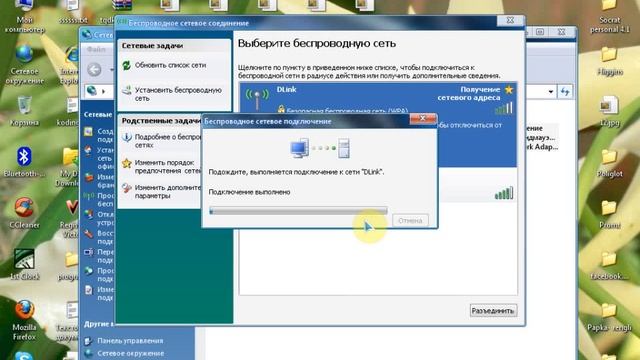The height and width of the screenshot is (360, 640).
Task: Close the connection progress dialog
Action: (x=423, y=119)
